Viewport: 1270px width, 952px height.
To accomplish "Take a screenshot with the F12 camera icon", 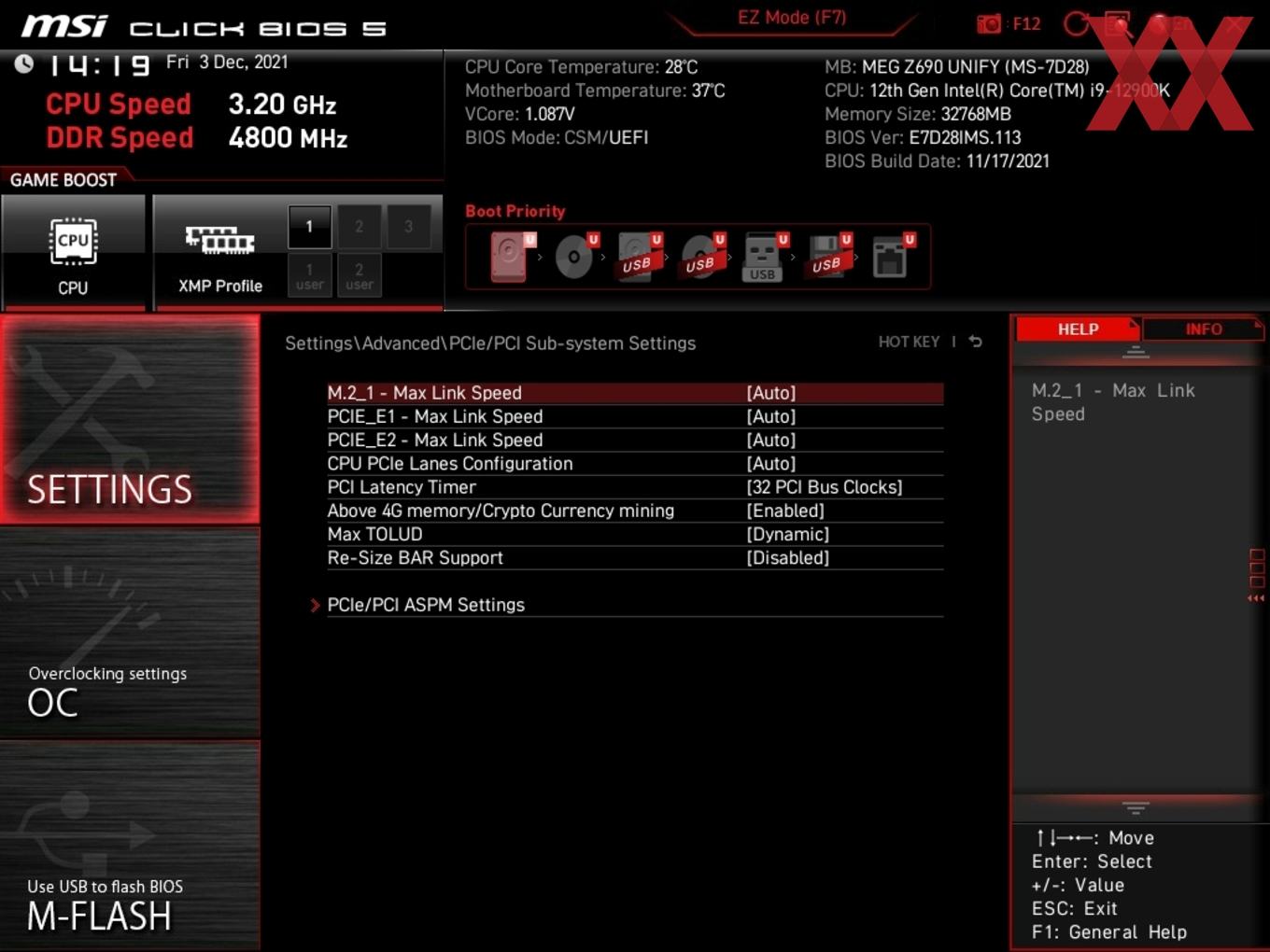I will pyautogui.click(x=988, y=23).
